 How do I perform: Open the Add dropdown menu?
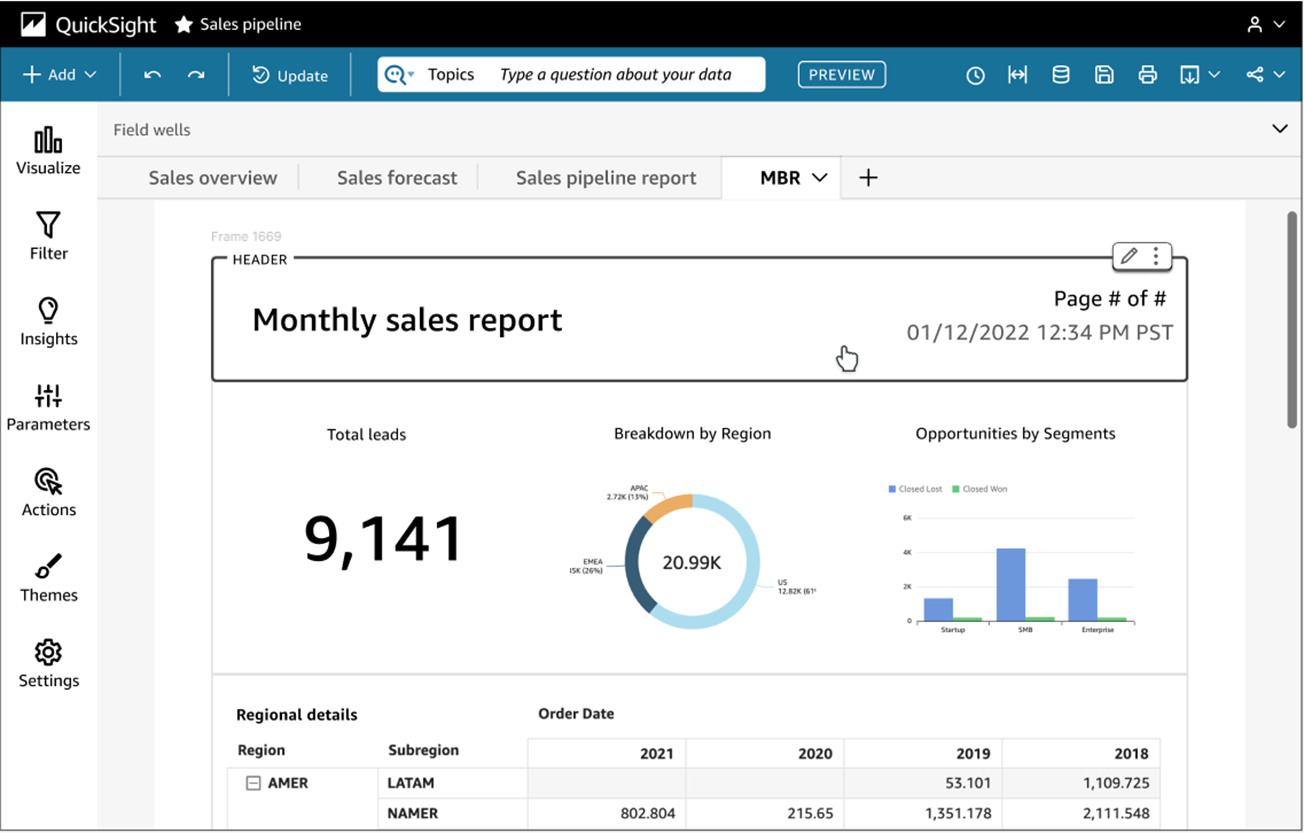(60, 75)
